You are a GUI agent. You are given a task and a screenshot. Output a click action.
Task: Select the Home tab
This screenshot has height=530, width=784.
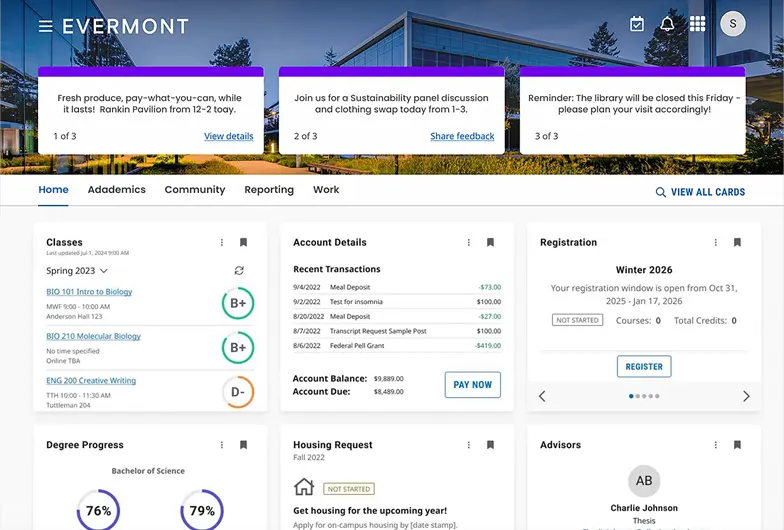pos(54,190)
